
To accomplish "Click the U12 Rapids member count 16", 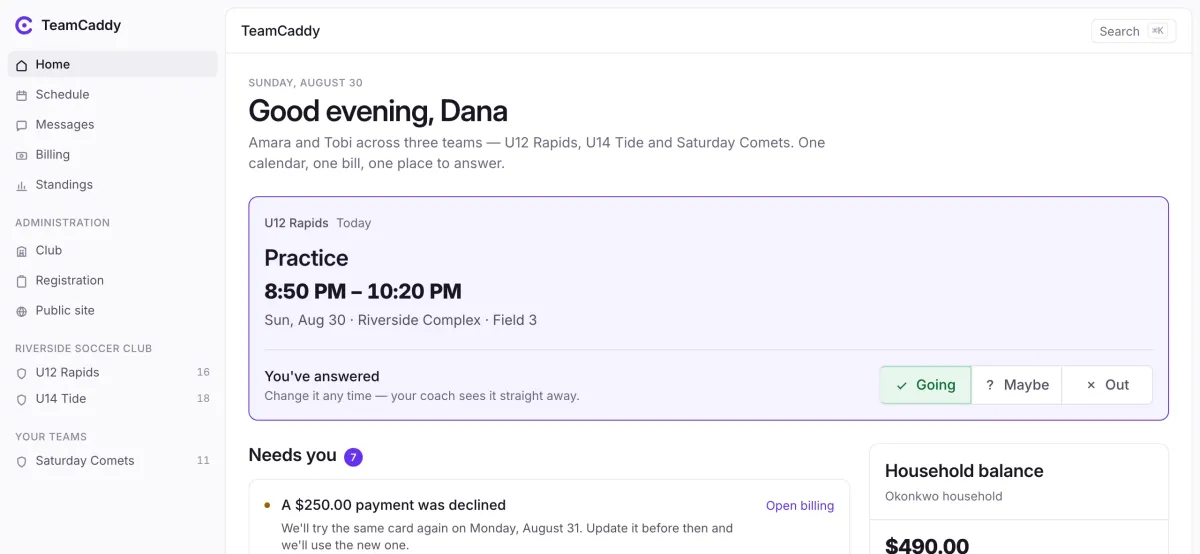I will tap(203, 372).
